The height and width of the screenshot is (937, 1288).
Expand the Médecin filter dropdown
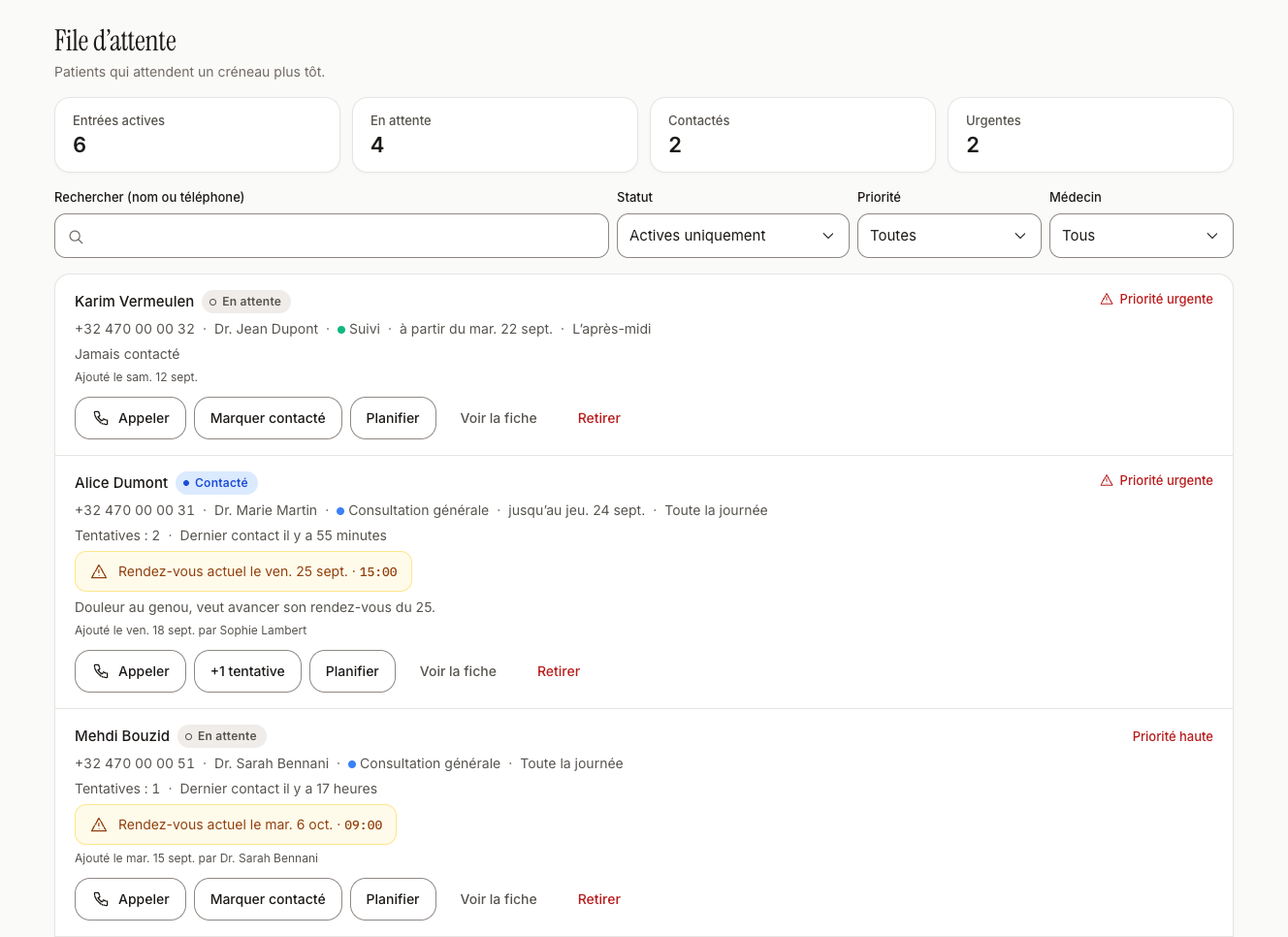(1142, 236)
